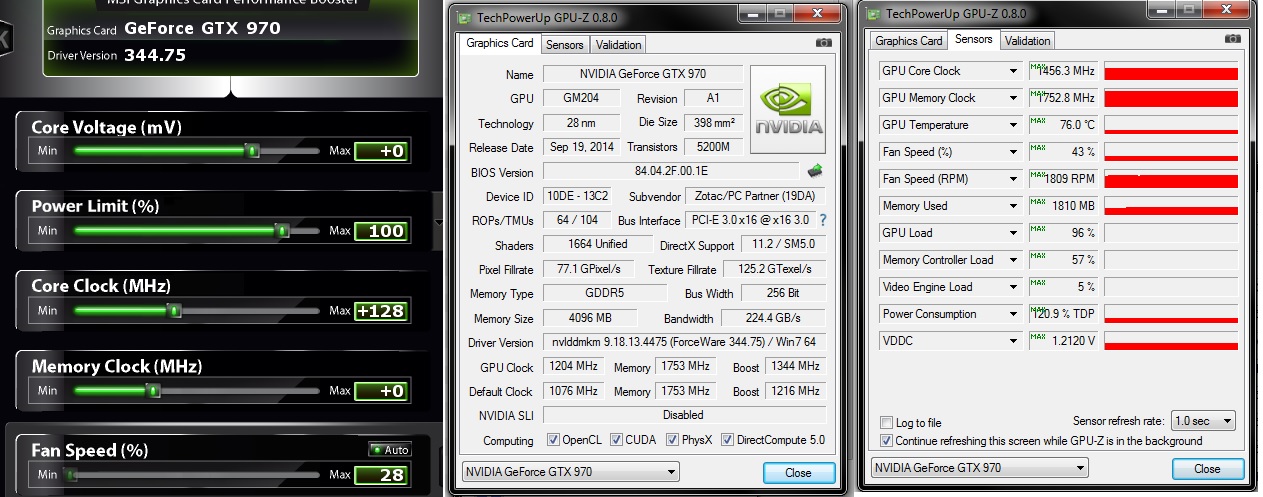This screenshot has width=1263, height=497.
Task: Click Fan Speed 28 value field
Action: tap(381, 475)
